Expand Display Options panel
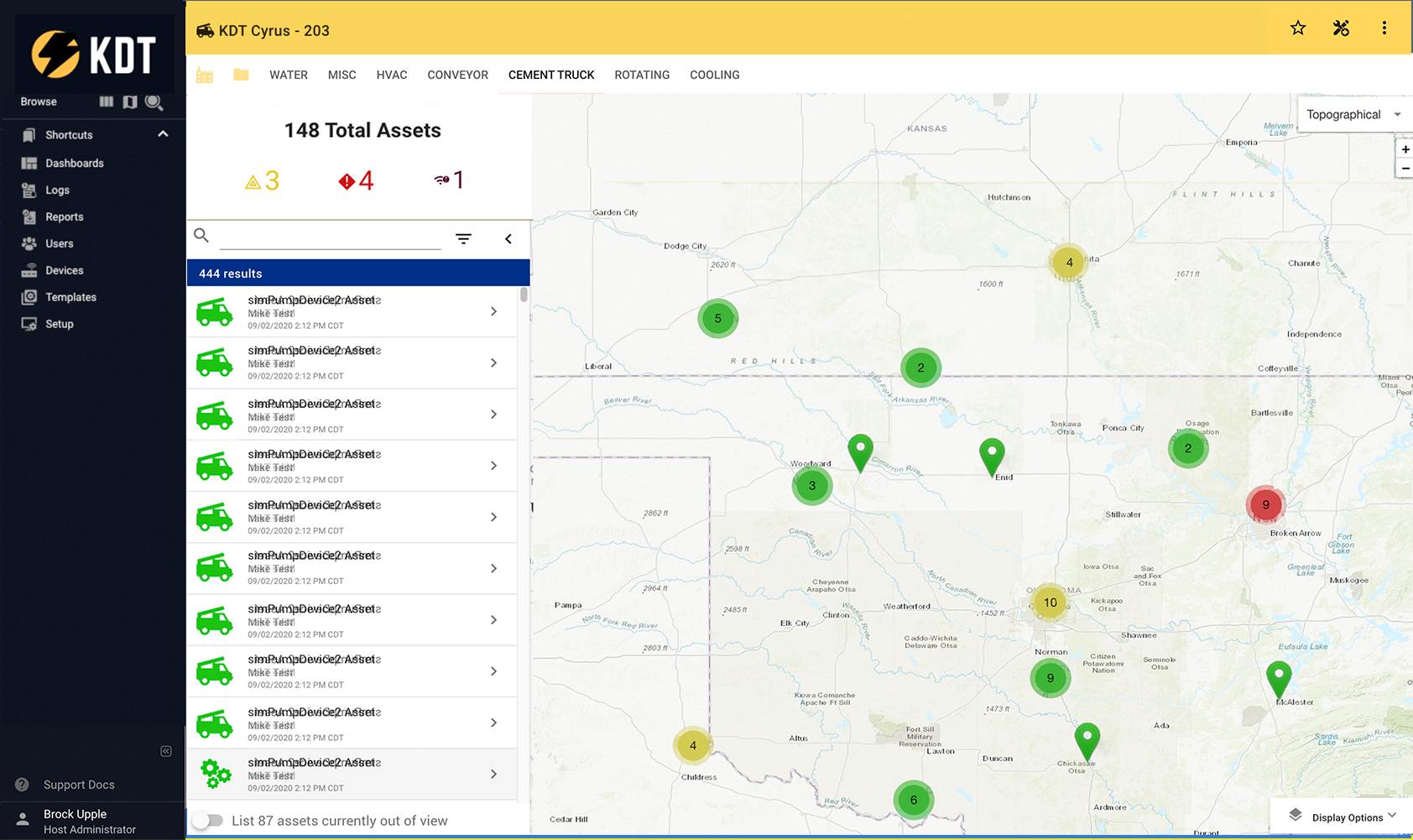 tap(1346, 817)
